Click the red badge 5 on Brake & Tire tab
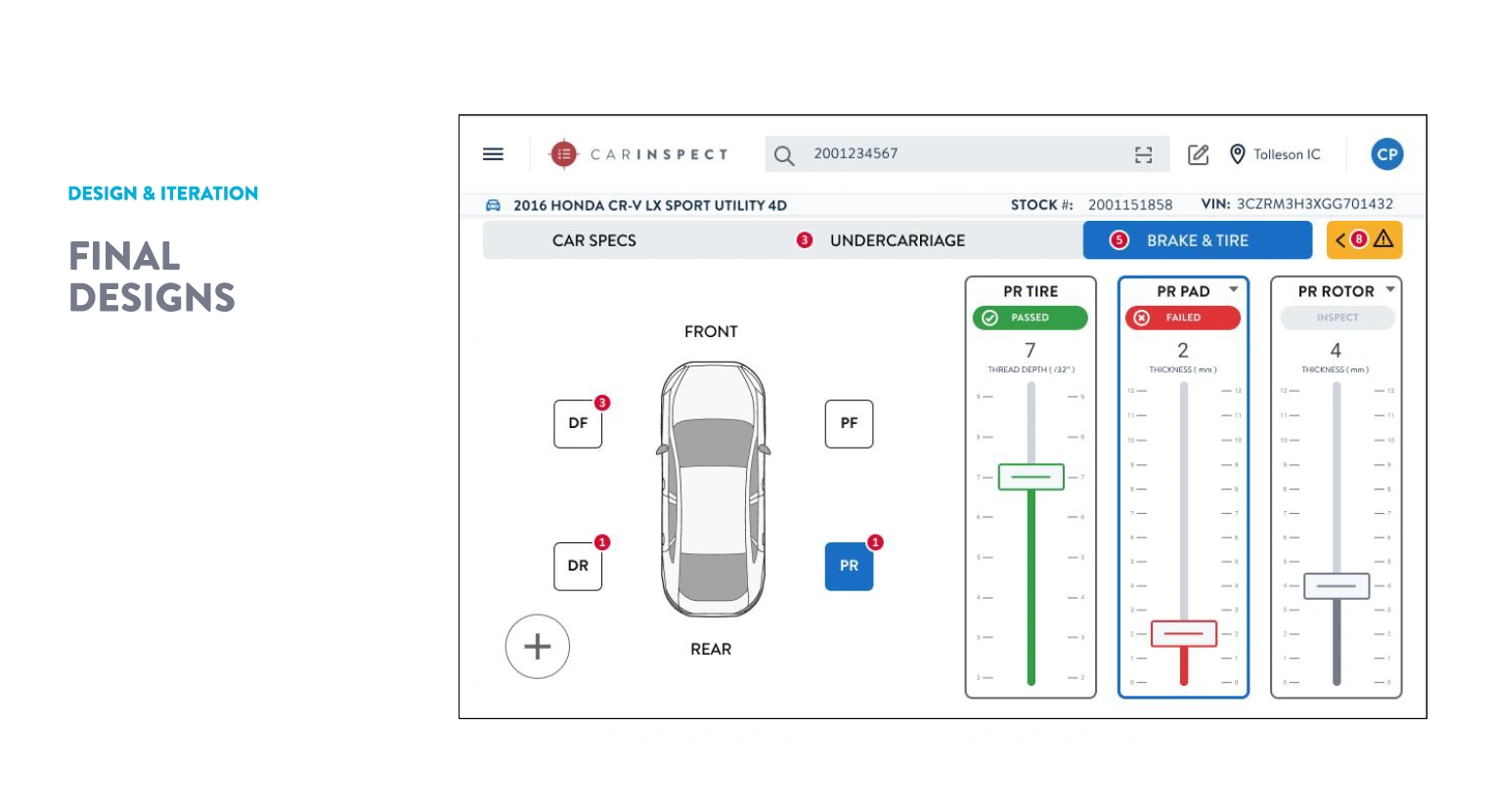Image resolution: width=1492 pixels, height=812 pixels. 1119,240
